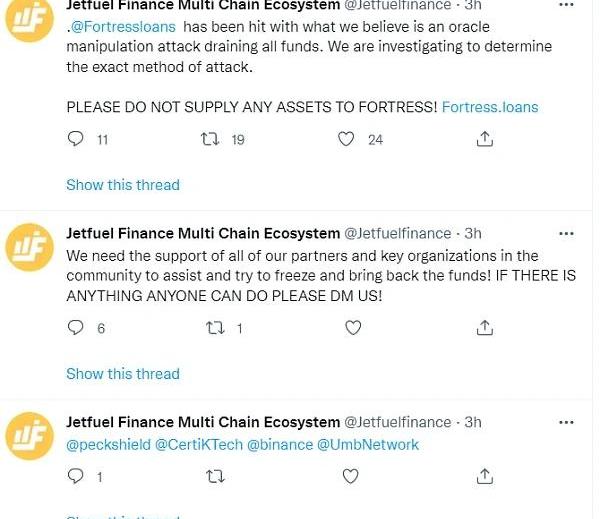Open the @Fortressloans mention link
This screenshot has height=519, width=600.
(x=124, y=27)
